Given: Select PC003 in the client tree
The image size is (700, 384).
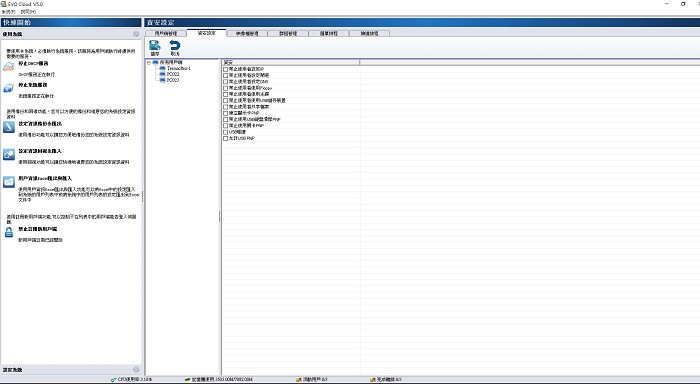Looking at the screenshot, I should tap(173, 80).
